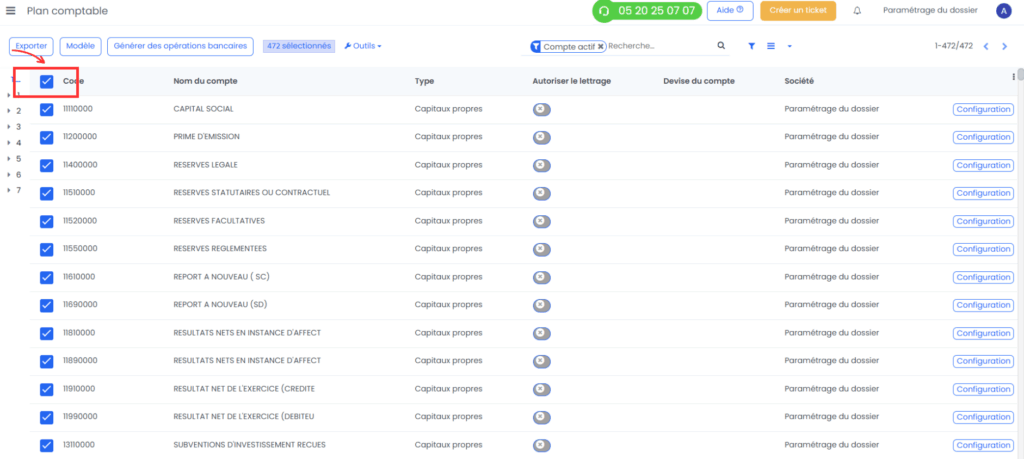Sort by the Société column header

pos(799,81)
